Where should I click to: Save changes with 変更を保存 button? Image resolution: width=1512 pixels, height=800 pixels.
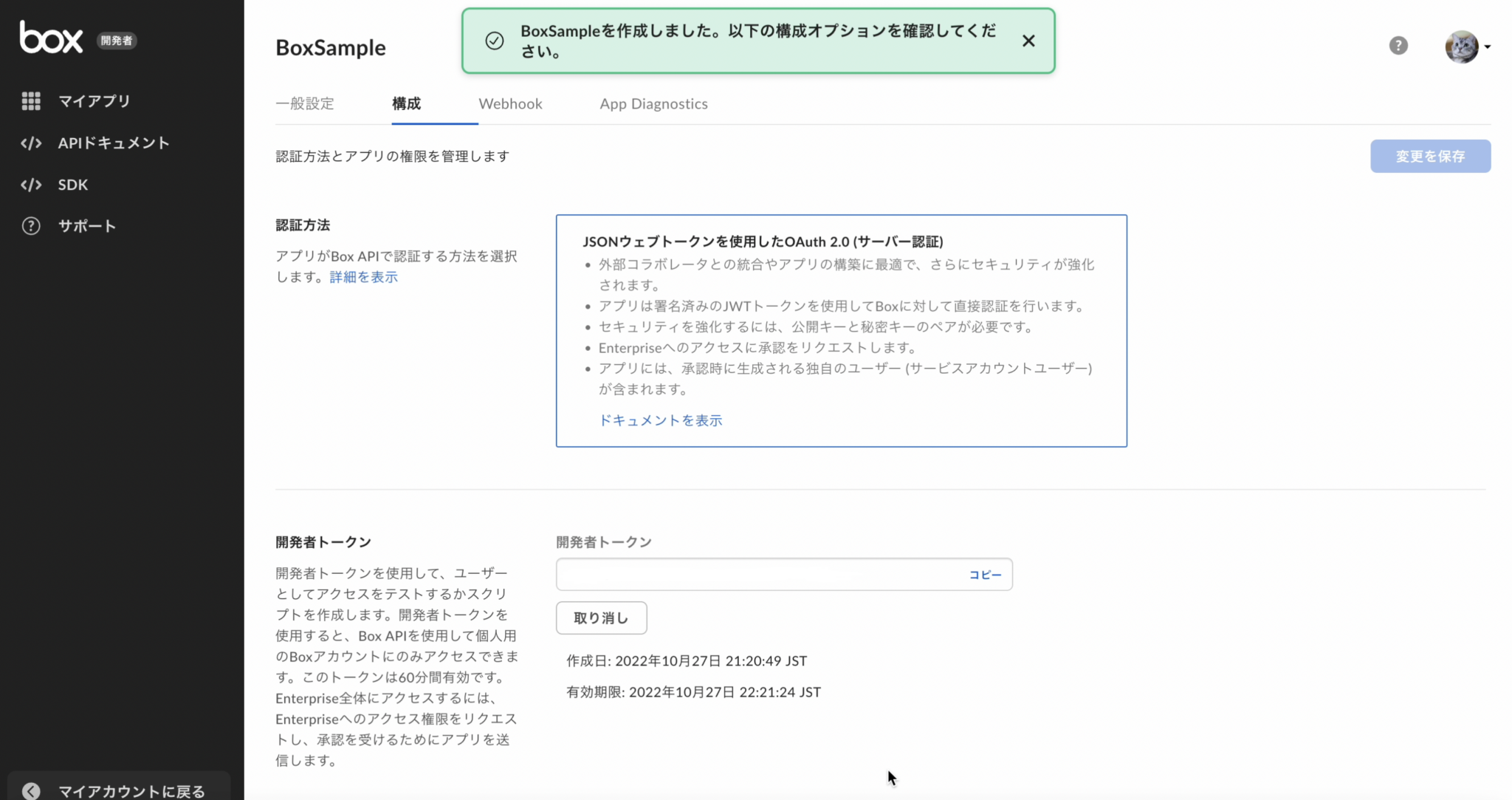point(1429,156)
